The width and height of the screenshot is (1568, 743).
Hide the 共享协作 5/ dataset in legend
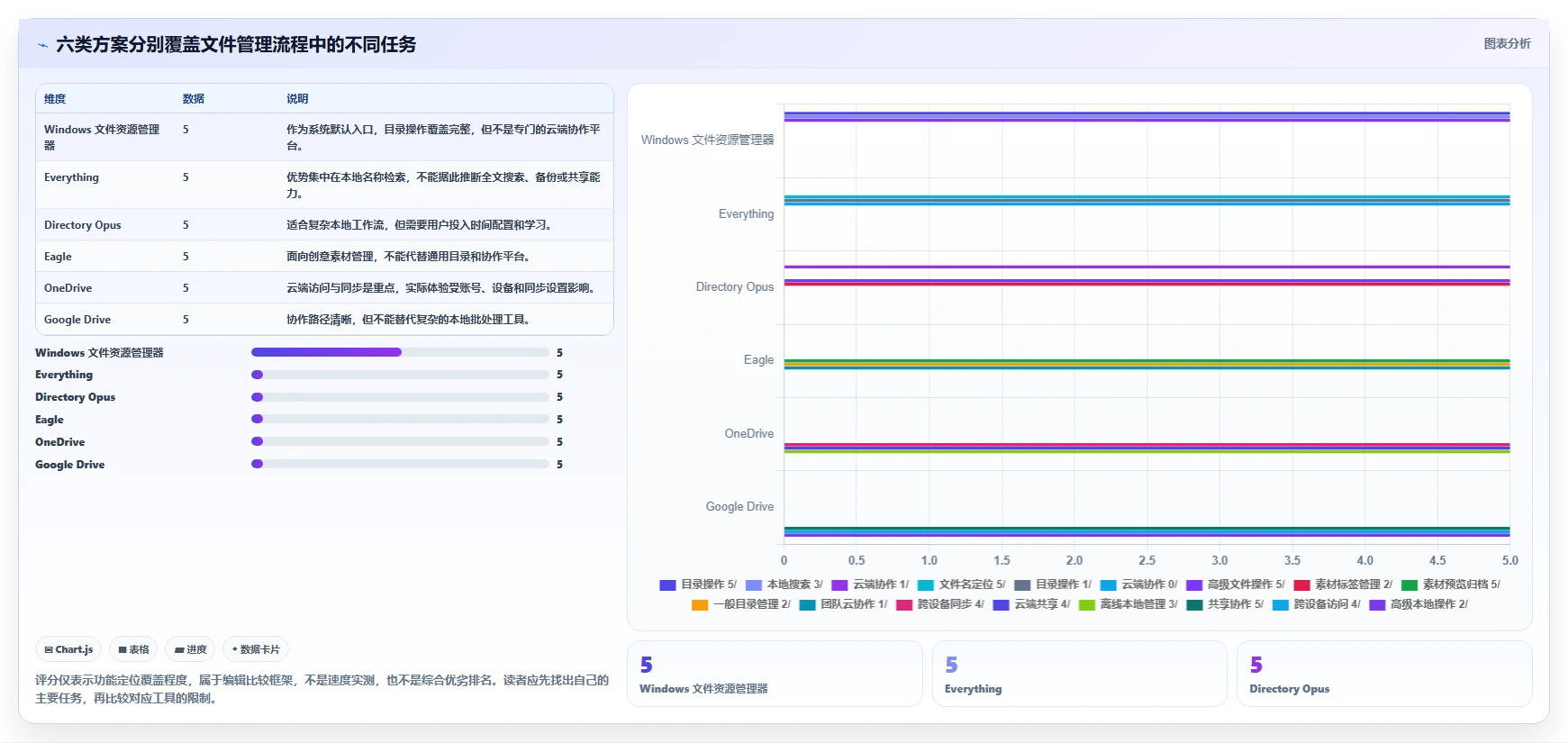pos(1225,604)
